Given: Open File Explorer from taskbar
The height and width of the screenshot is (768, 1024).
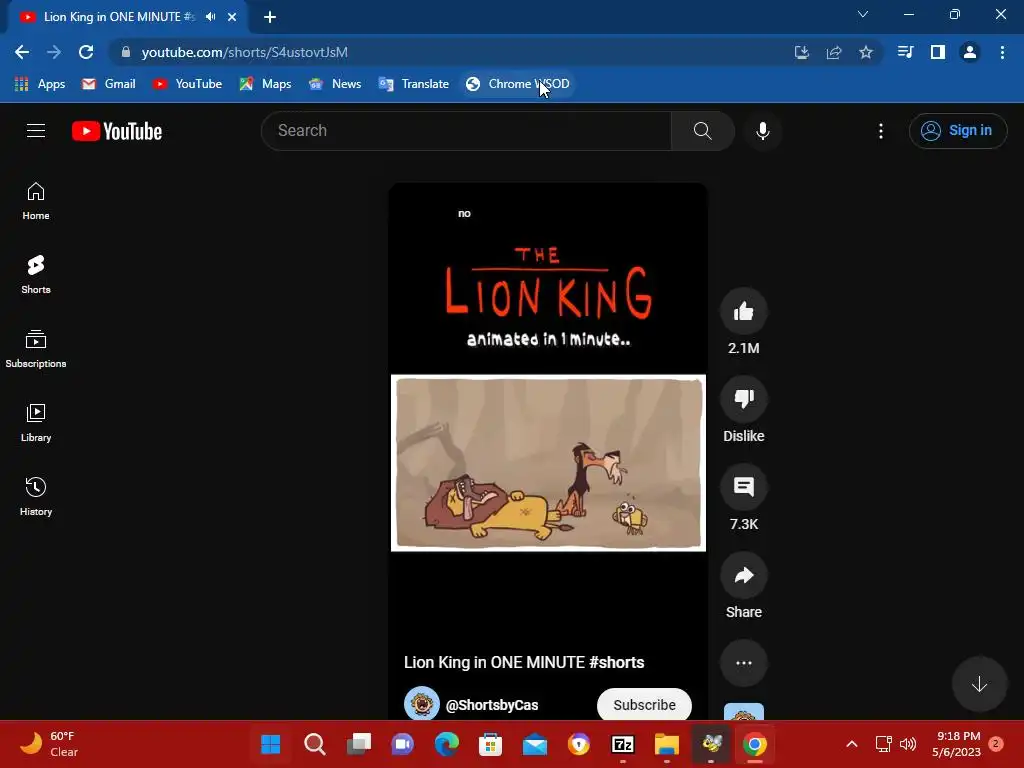Looking at the screenshot, I should (x=667, y=744).
